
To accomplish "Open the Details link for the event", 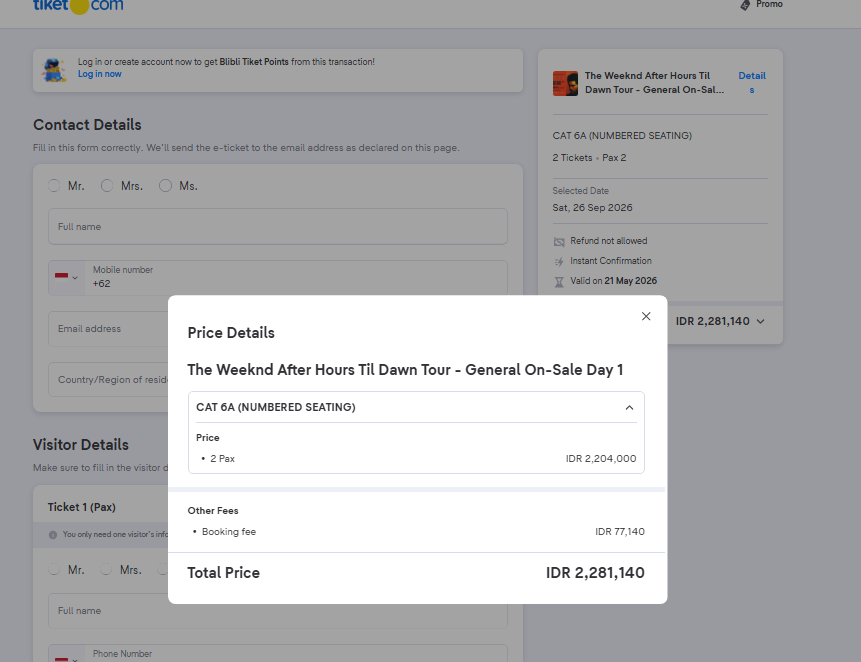I will click(x=752, y=82).
